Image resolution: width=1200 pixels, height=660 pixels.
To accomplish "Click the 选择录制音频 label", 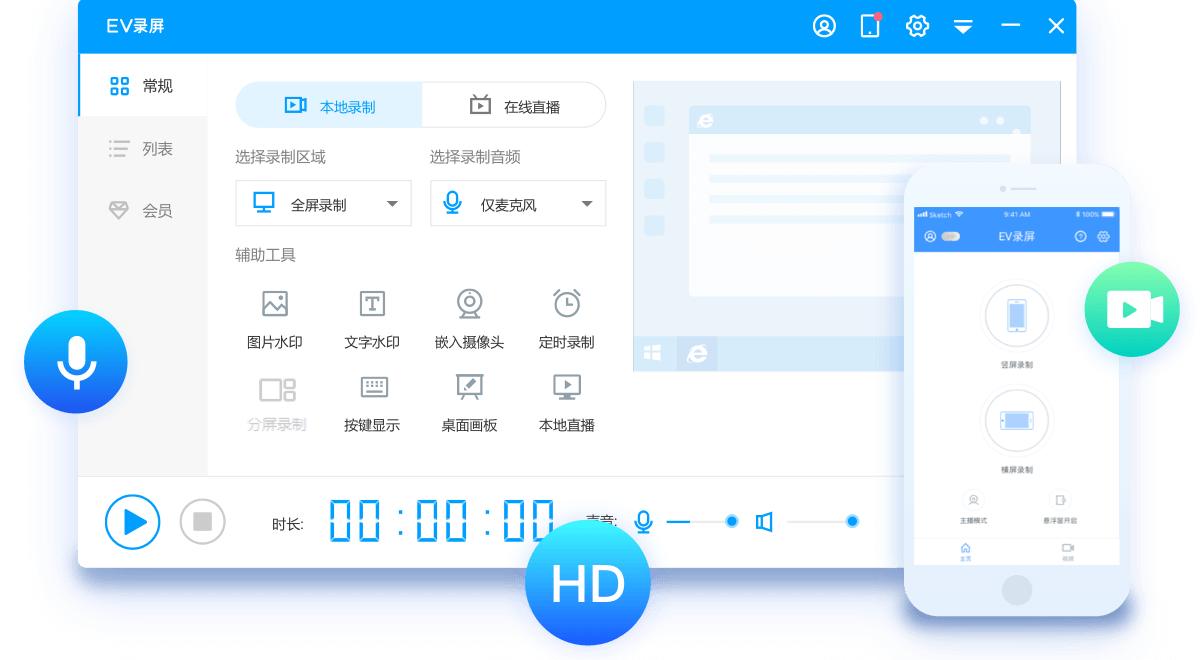I will coord(475,157).
